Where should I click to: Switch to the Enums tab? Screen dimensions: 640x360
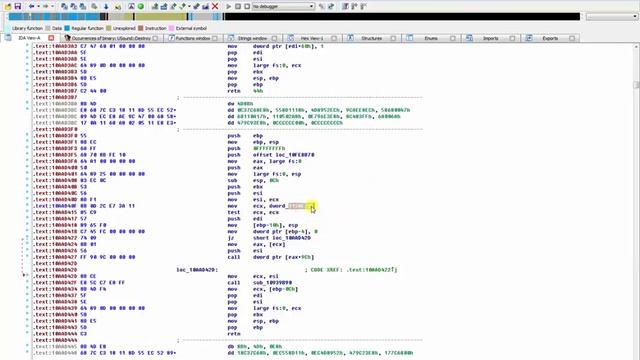431,38
